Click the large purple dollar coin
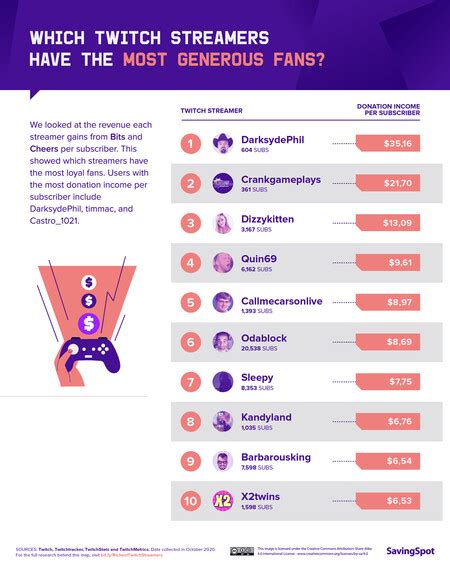Screen dimensions: 450x567 pos(89,323)
